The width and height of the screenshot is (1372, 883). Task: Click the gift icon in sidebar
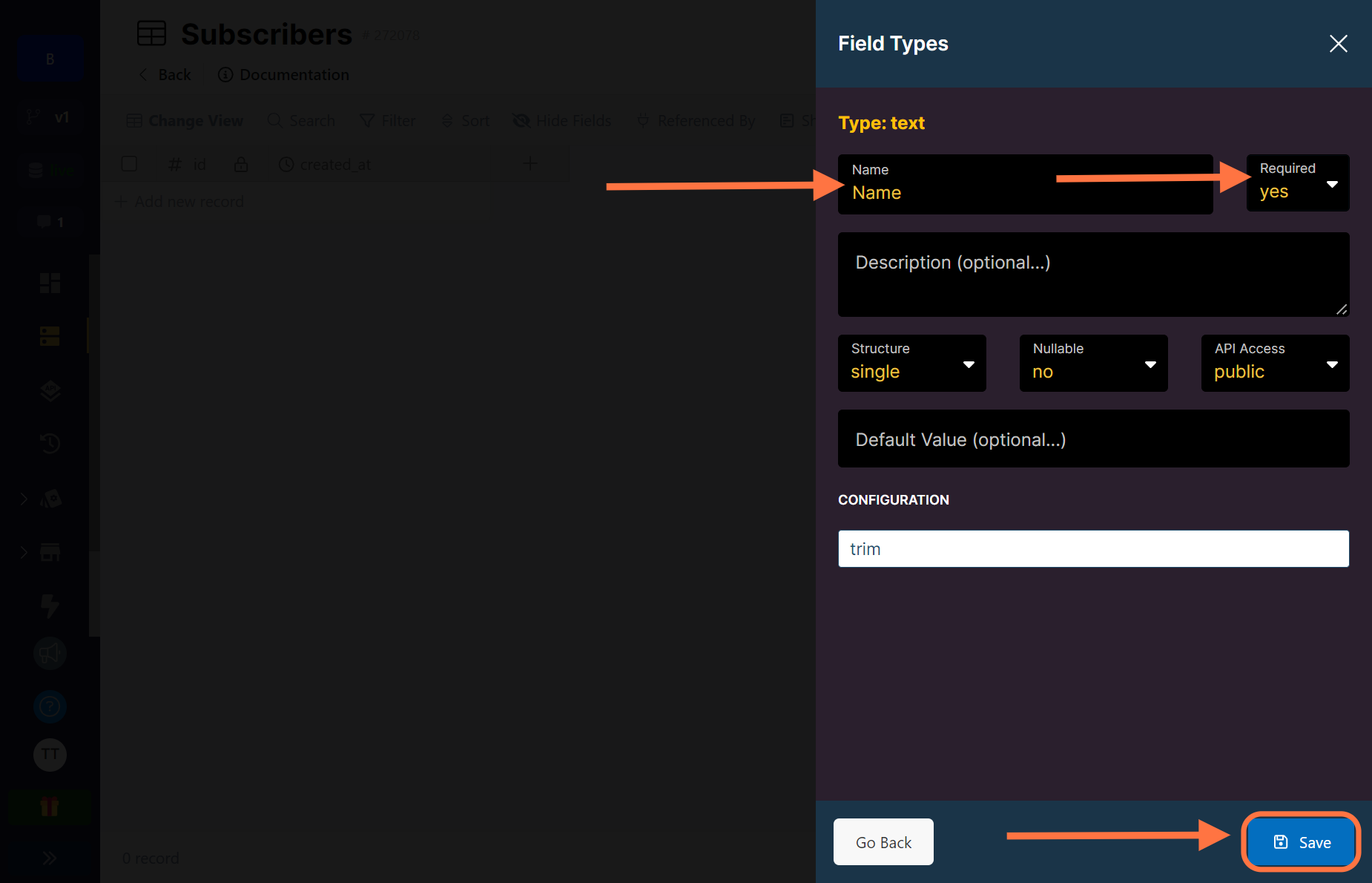coord(50,807)
